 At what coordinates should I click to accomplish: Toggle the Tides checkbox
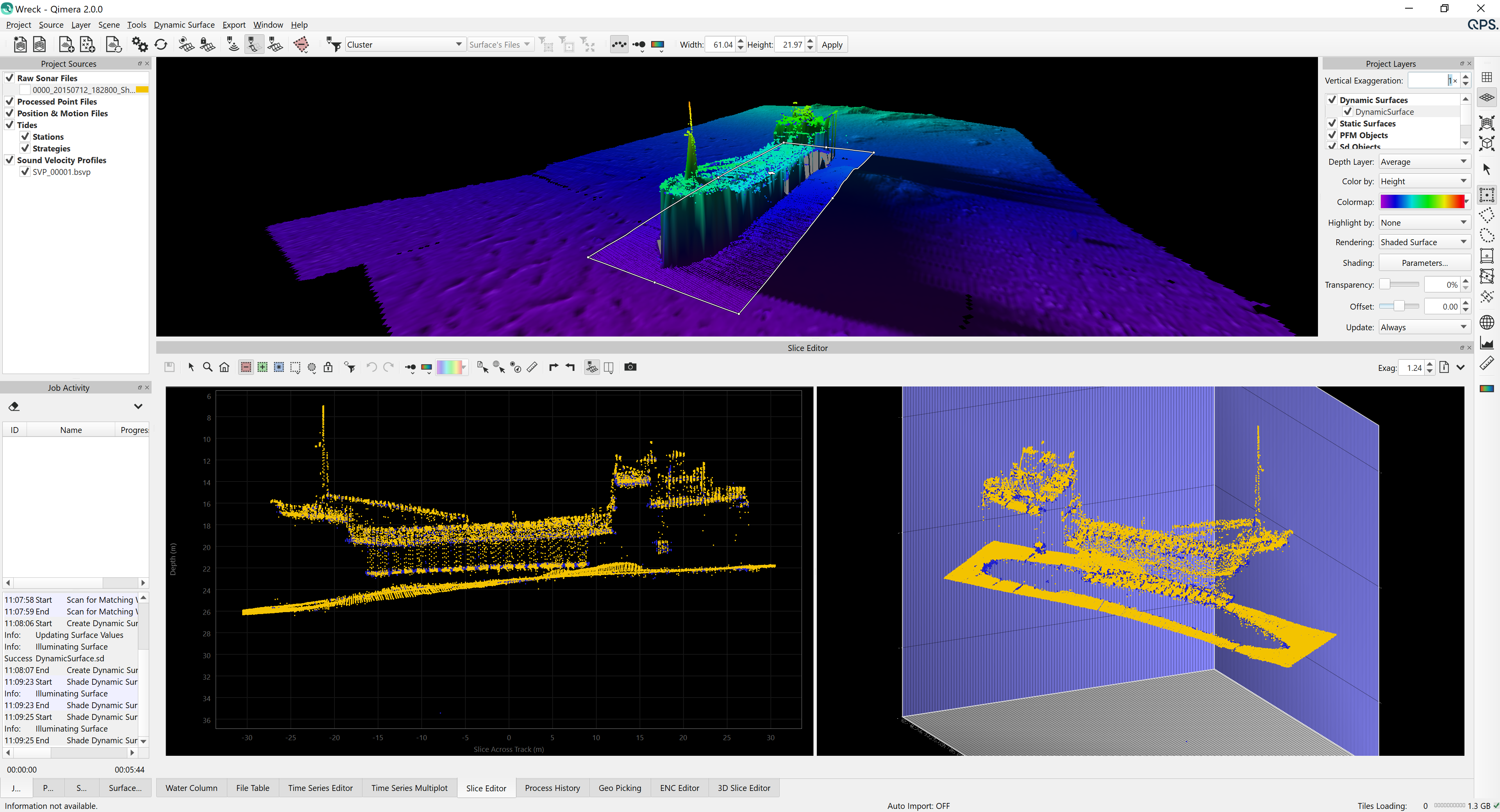[x=10, y=125]
